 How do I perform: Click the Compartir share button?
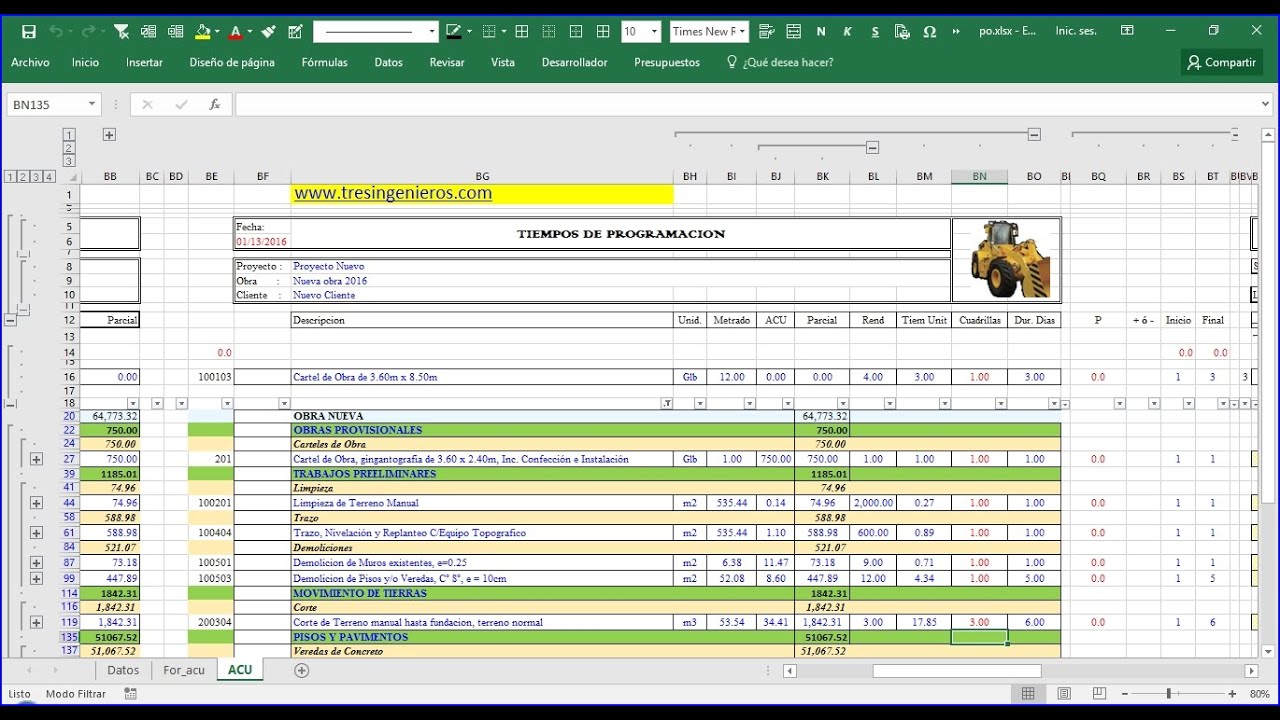(1222, 62)
